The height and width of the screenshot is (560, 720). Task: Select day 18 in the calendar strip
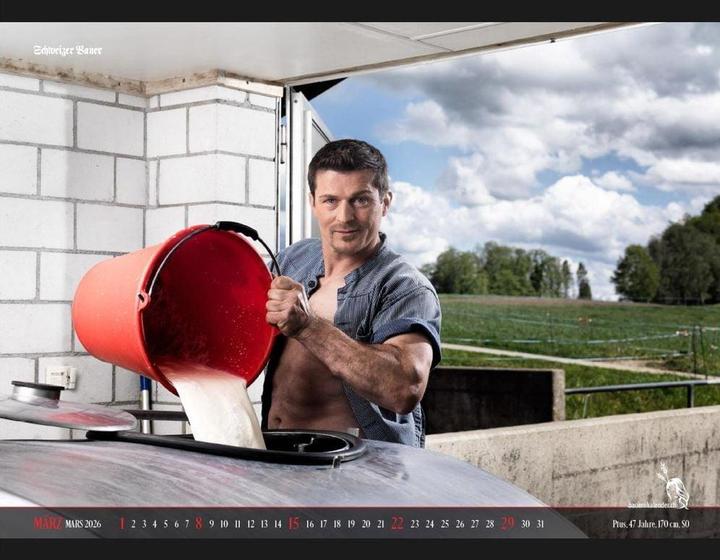[x=337, y=524]
